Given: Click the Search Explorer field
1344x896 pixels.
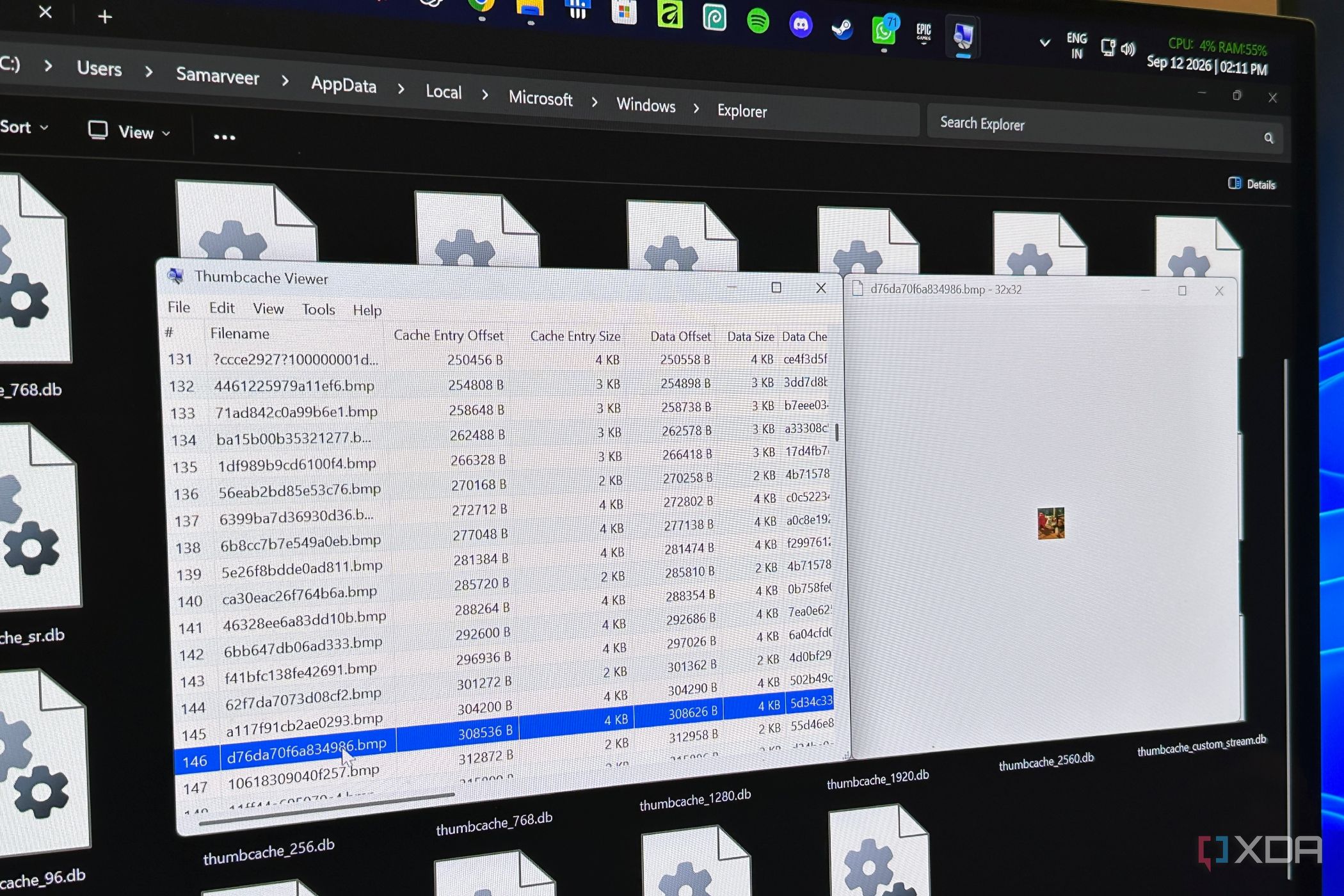Looking at the screenshot, I should (1104, 129).
